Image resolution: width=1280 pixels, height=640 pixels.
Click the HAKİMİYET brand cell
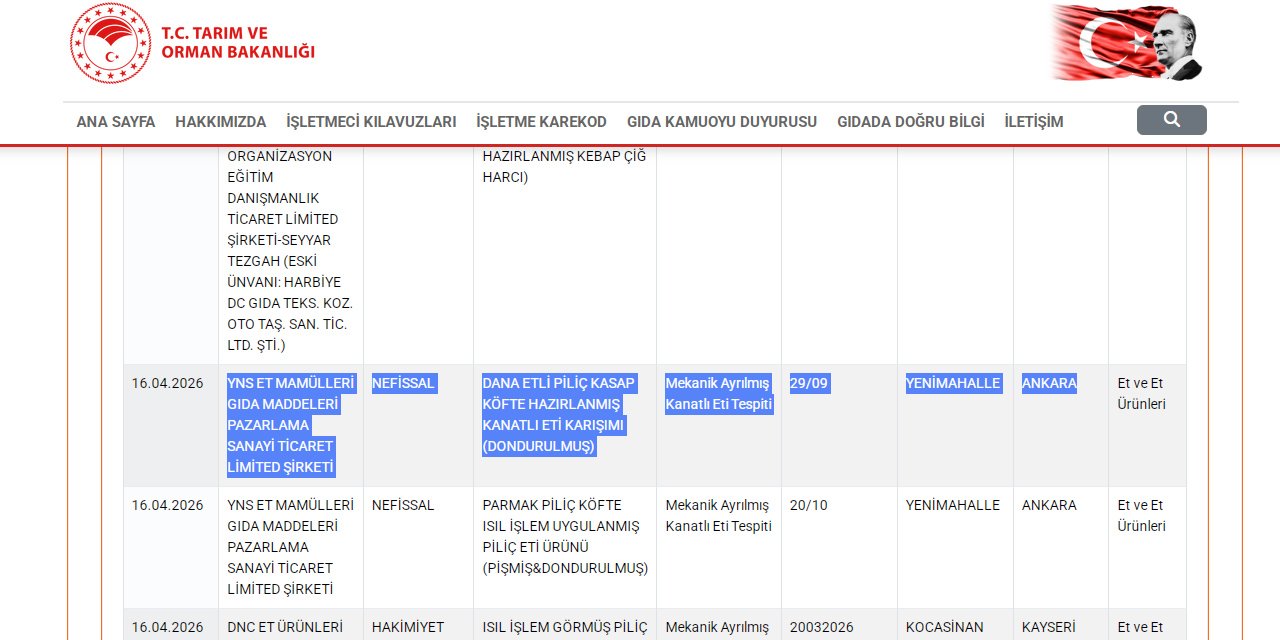click(x=407, y=627)
